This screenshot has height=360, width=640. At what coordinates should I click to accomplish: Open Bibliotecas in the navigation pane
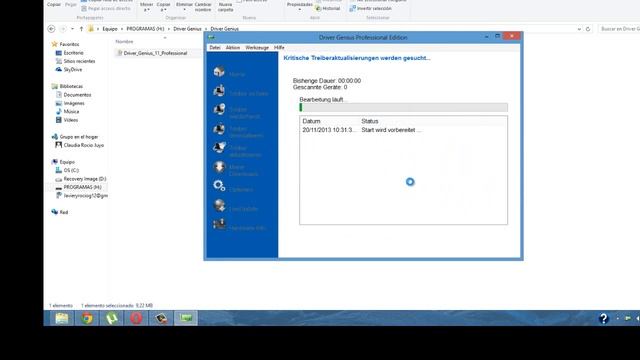point(67,87)
